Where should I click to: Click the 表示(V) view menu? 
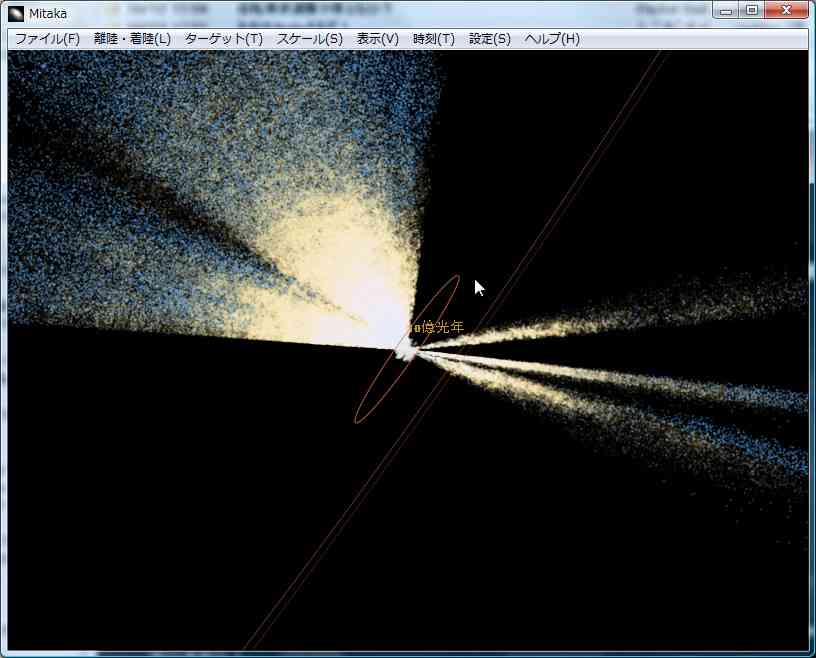tap(377, 39)
